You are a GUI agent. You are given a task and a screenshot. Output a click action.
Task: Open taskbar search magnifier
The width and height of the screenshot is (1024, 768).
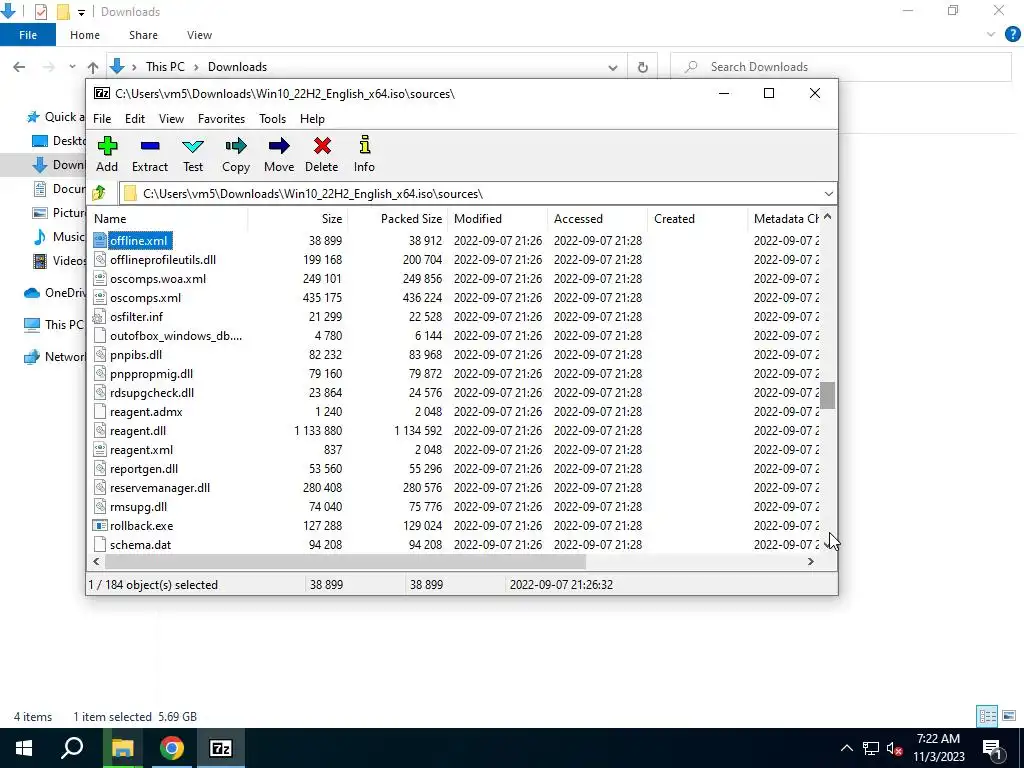(72, 748)
